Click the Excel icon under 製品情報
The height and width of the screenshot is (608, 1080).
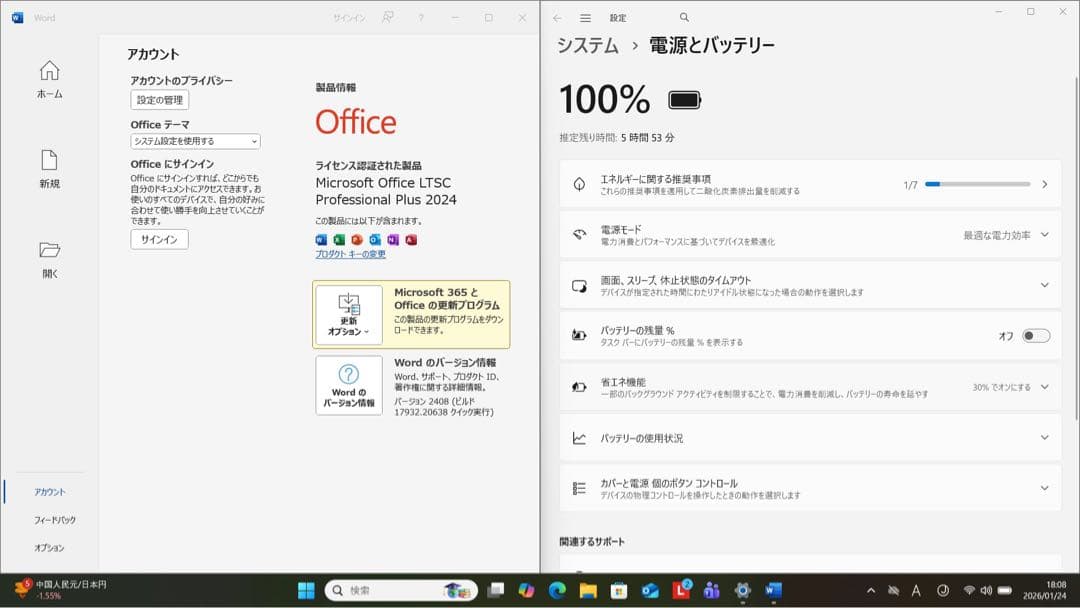click(x=338, y=241)
